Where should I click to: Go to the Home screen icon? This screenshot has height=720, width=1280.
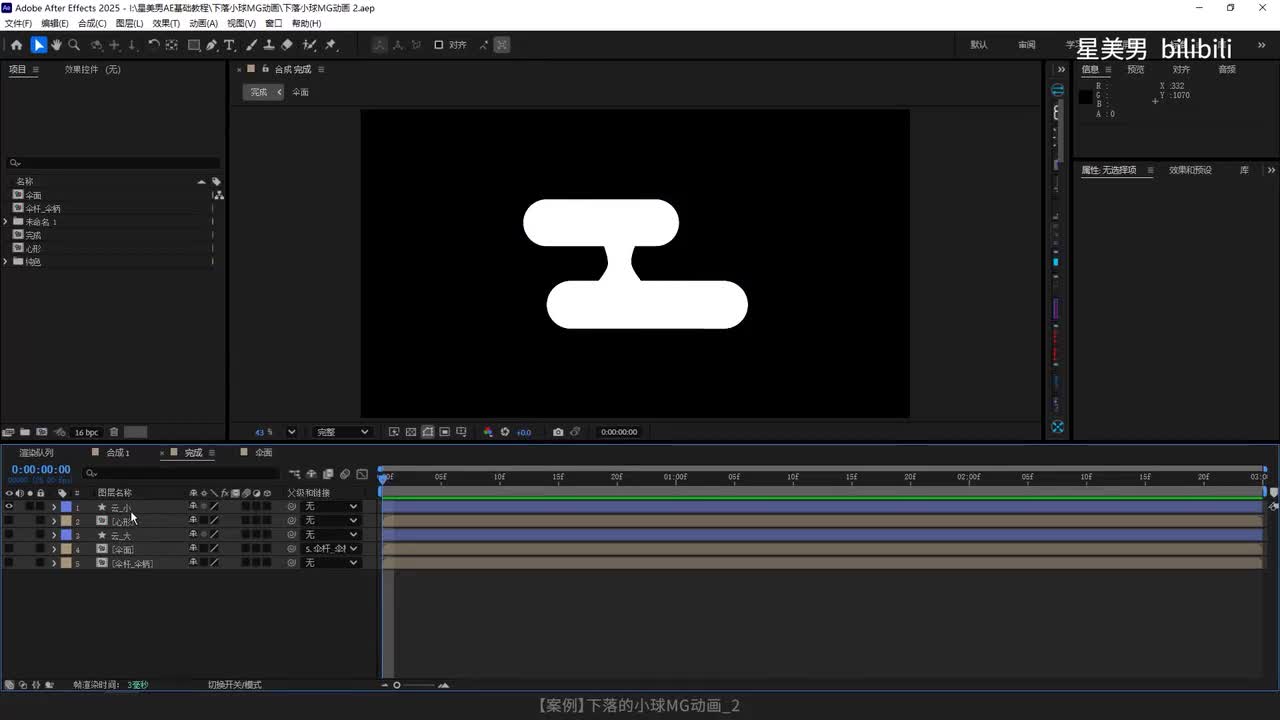pos(16,45)
